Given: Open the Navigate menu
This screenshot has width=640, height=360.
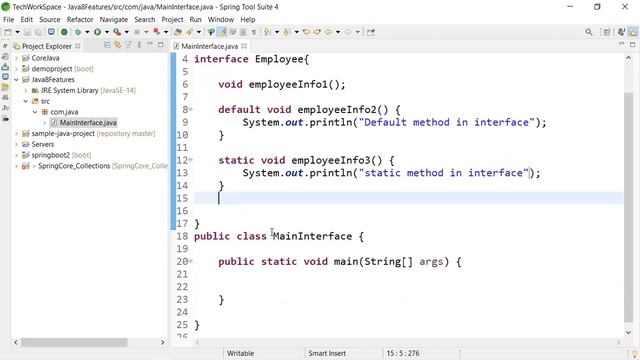Looking at the screenshot, I should click(x=113, y=20).
